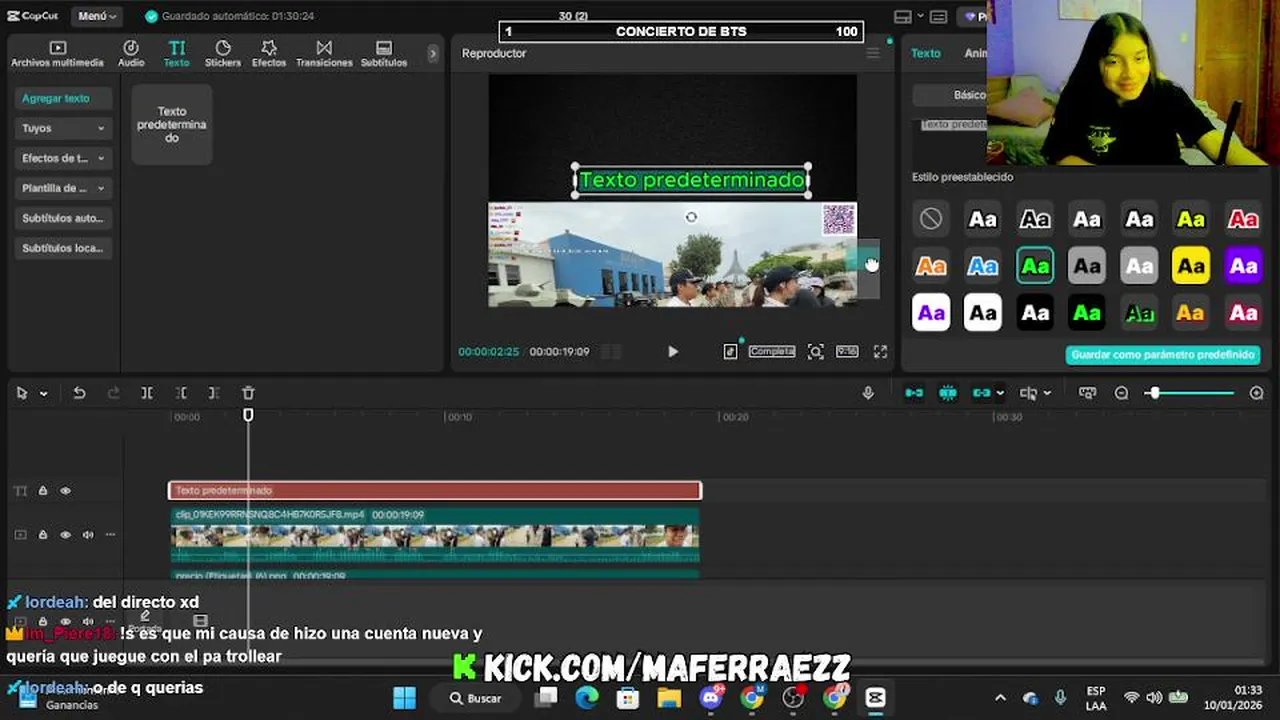This screenshot has width=1280, height=720.
Task: Expand more top toolbar tabs arrow
Action: (x=432, y=54)
